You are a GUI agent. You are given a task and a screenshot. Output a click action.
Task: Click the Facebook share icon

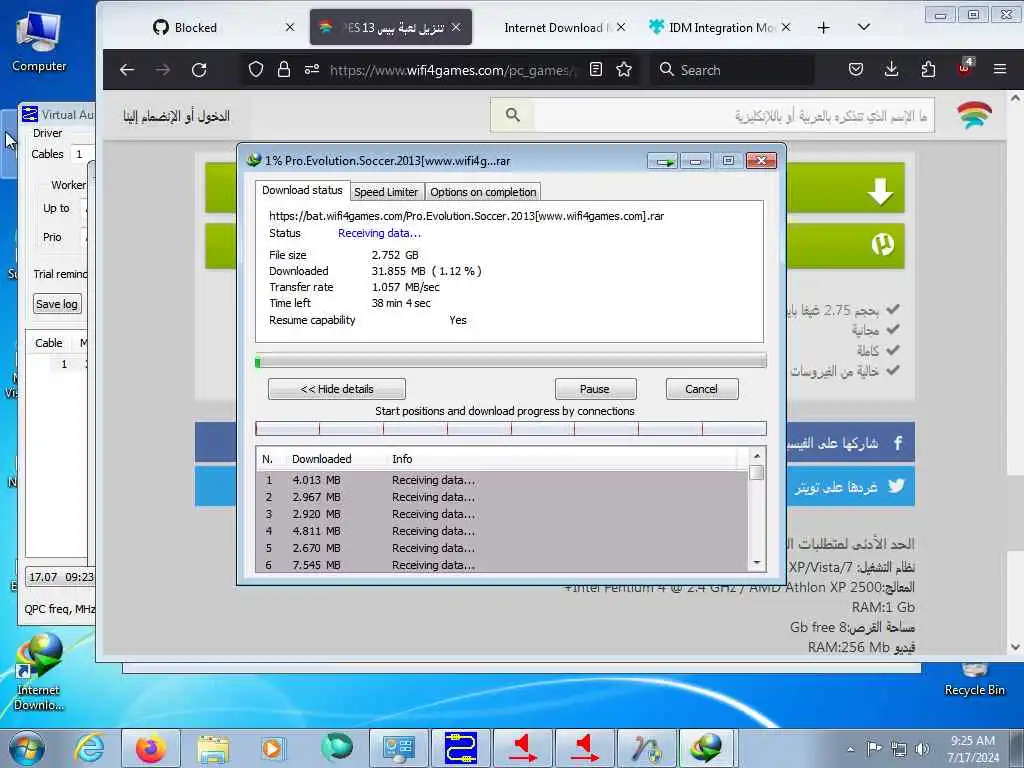[898, 443]
